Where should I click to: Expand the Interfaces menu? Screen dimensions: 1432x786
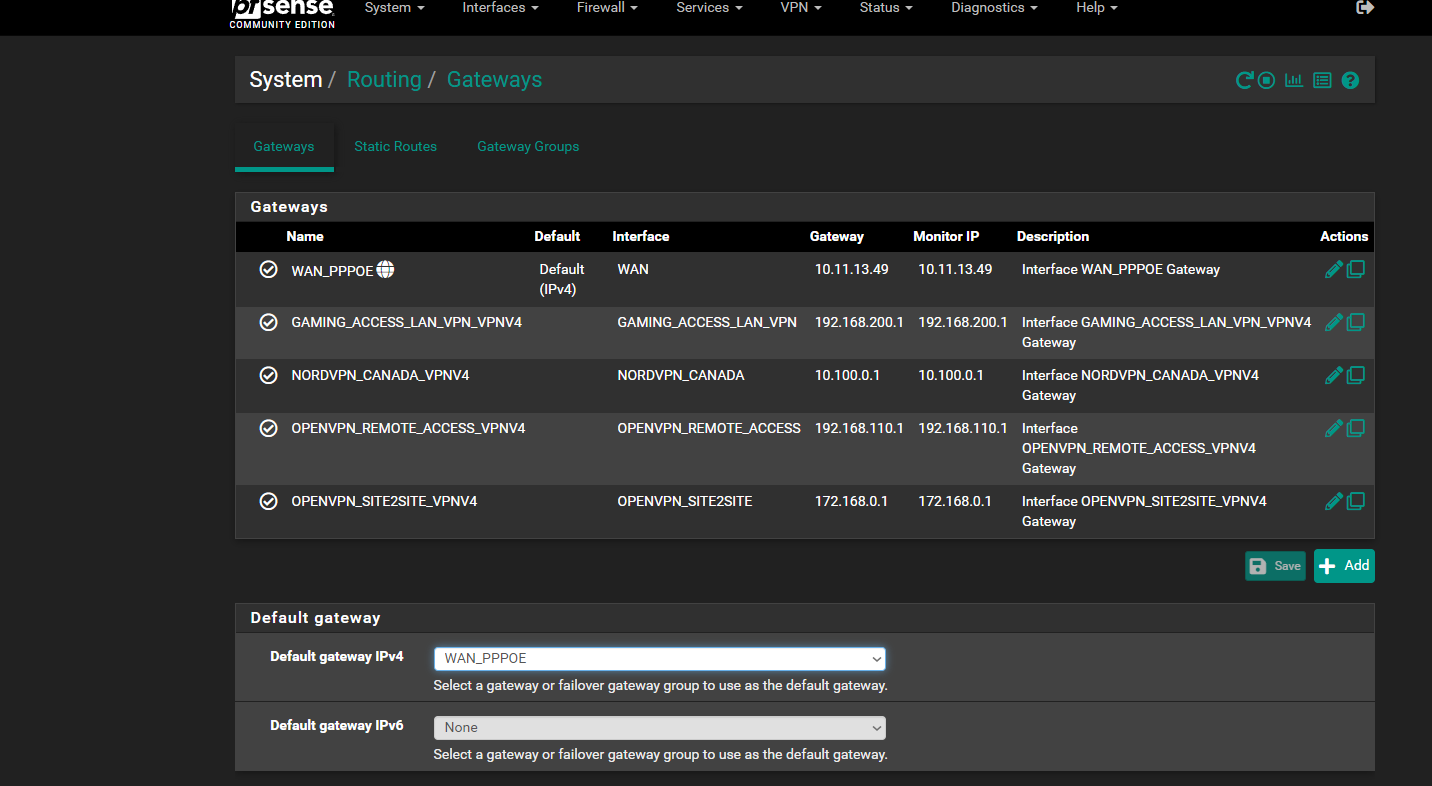(500, 8)
